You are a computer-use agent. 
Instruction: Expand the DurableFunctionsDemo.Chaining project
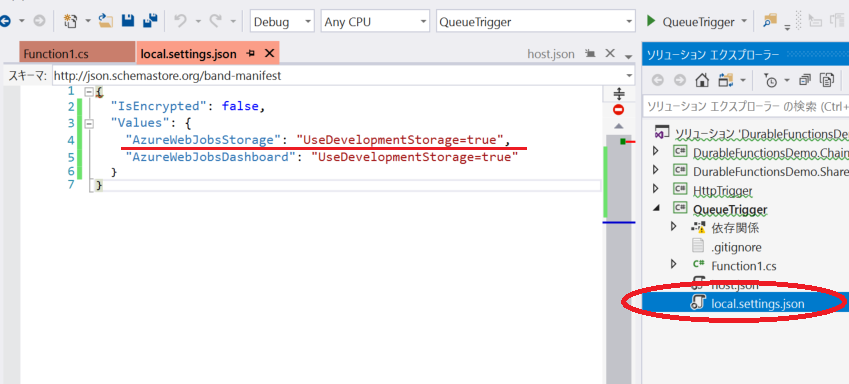(656, 151)
